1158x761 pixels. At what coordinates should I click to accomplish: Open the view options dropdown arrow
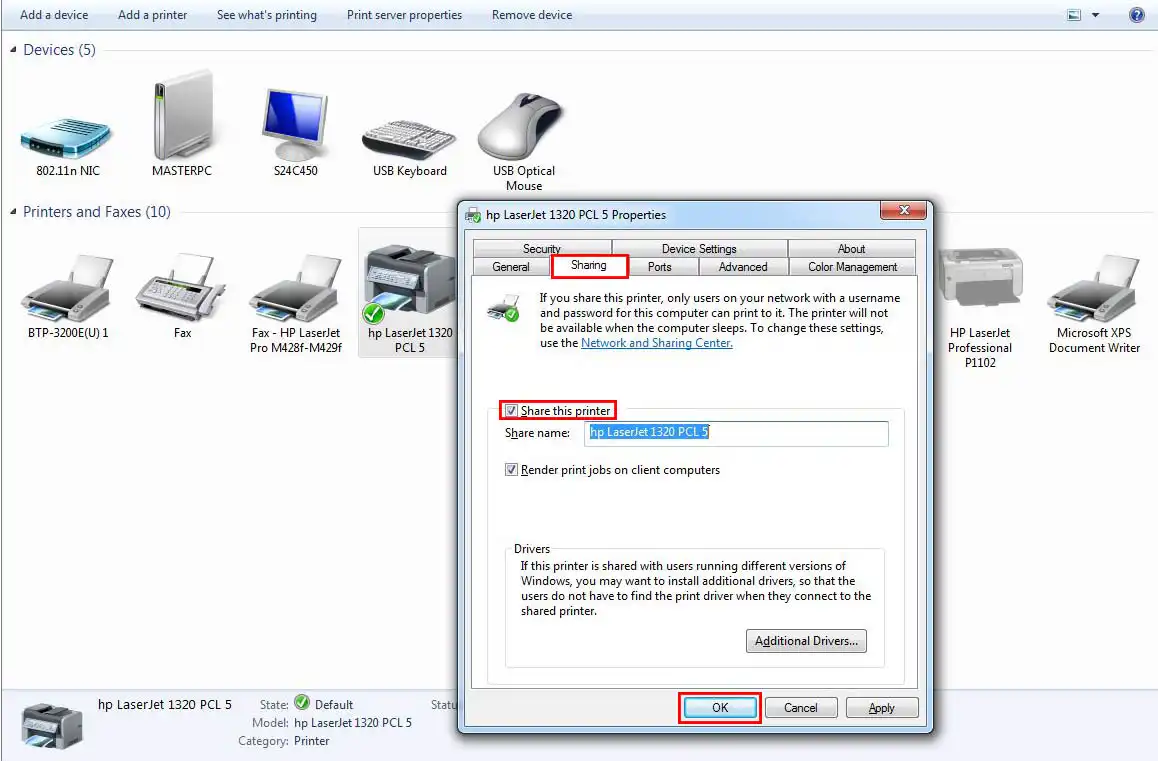(1096, 15)
